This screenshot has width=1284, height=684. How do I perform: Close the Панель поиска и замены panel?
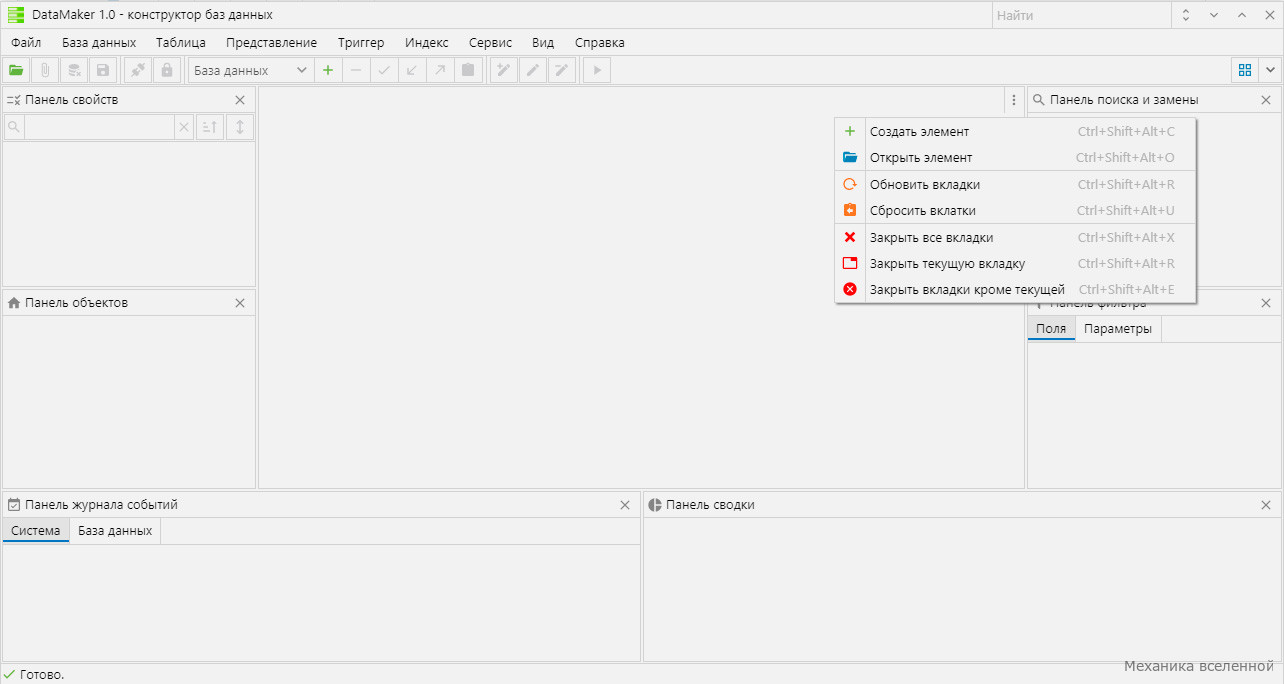(1266, 100)
